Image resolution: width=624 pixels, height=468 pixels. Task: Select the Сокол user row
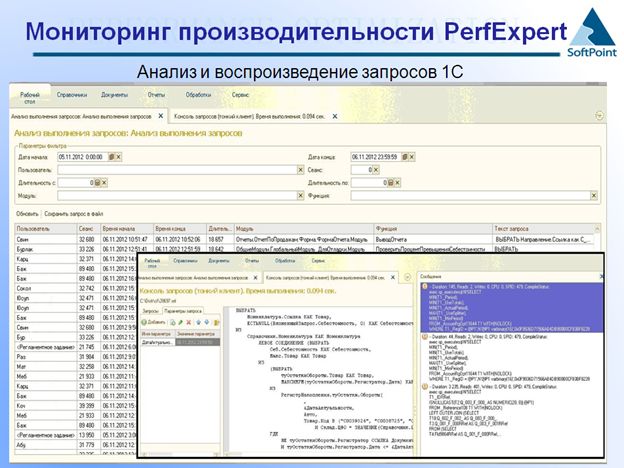[76, 288]
